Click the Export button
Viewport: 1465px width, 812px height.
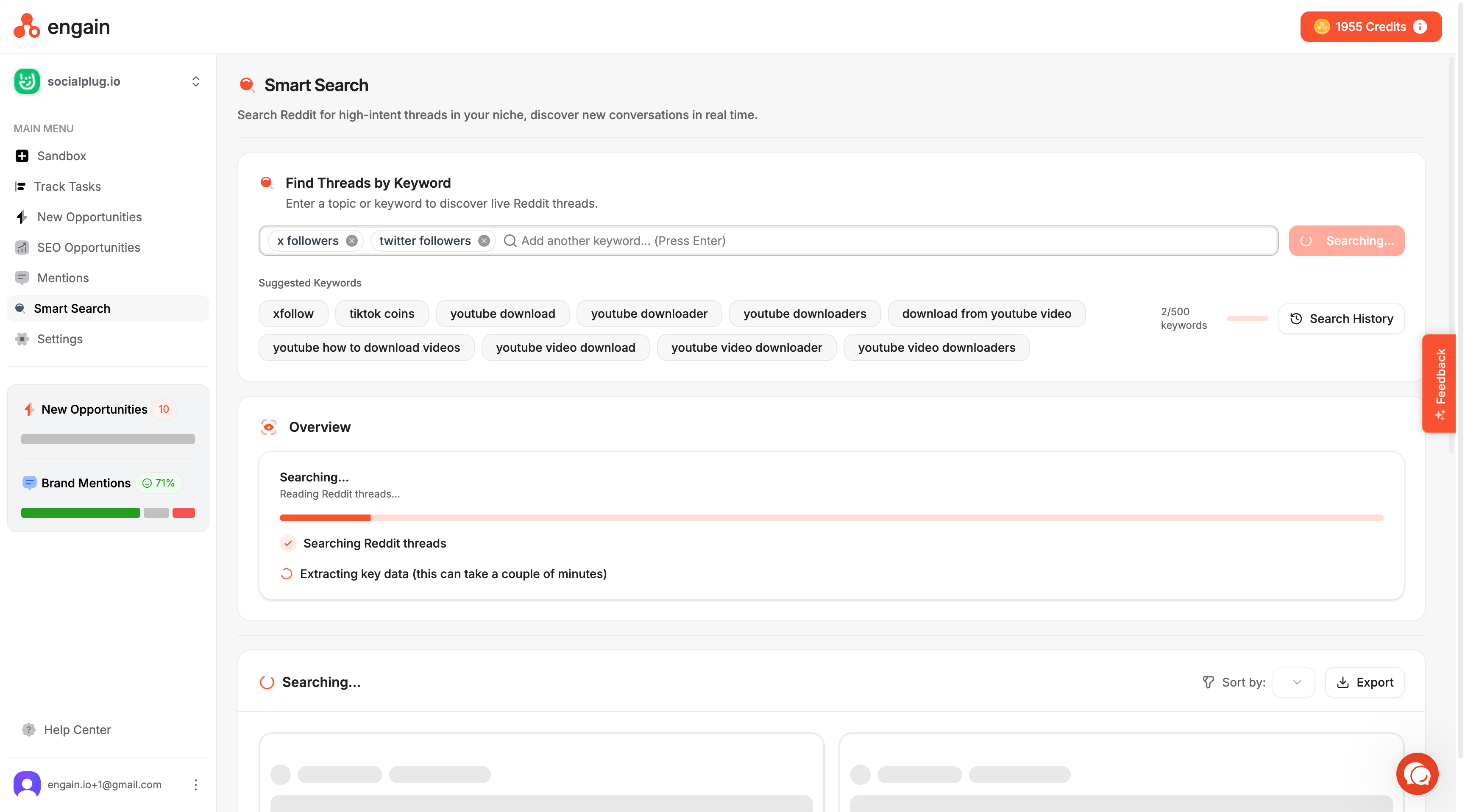coord(1365,682)
